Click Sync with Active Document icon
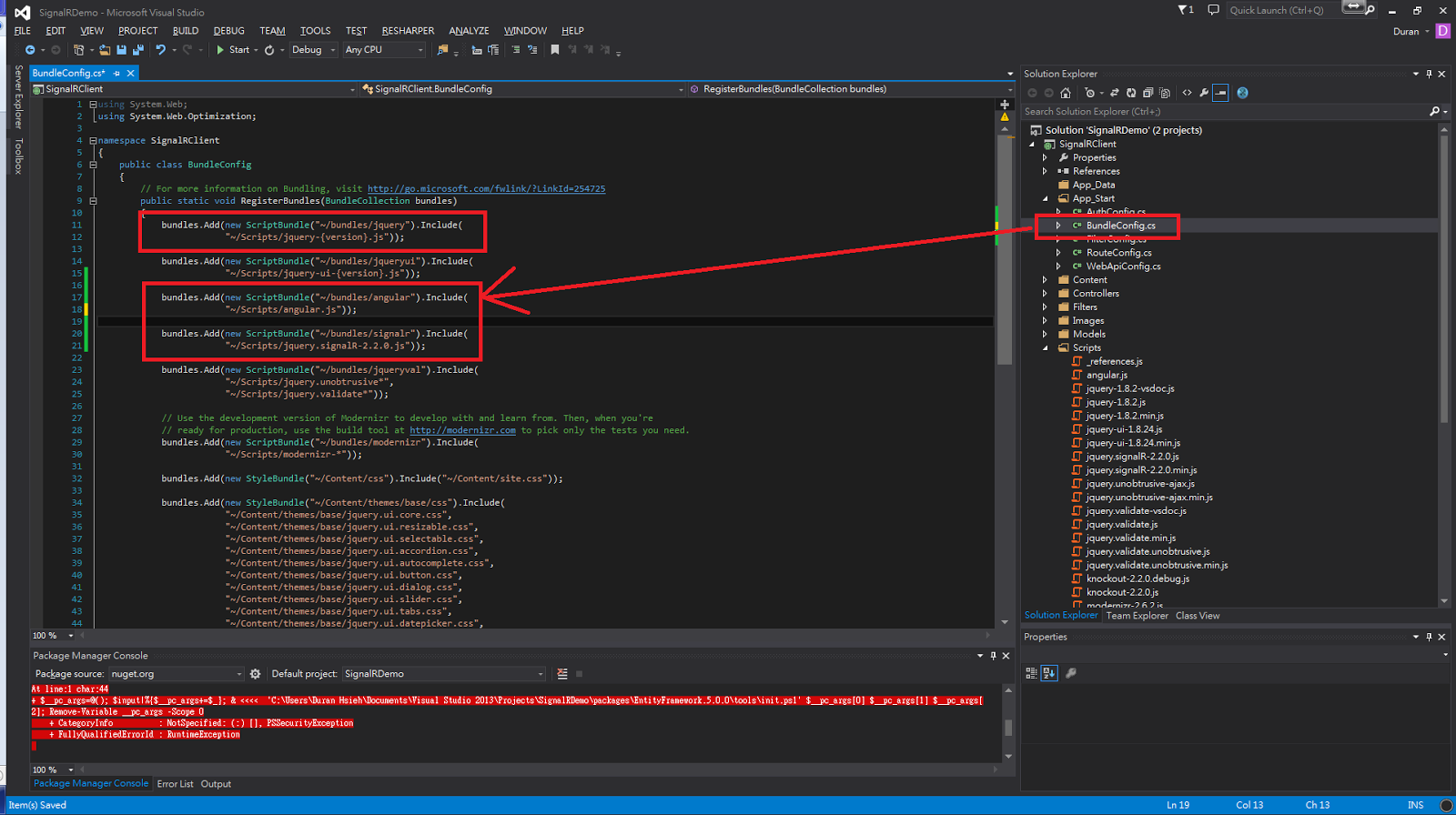 1114,93
